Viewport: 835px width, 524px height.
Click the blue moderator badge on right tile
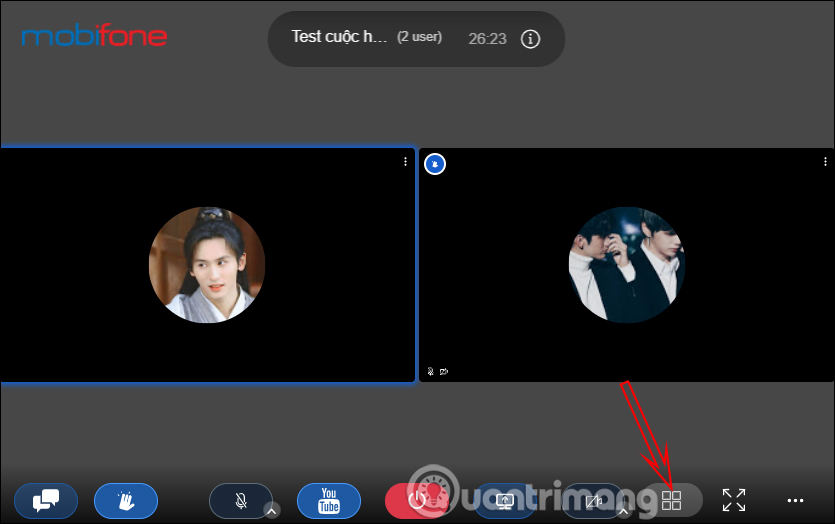click(435, 164)
